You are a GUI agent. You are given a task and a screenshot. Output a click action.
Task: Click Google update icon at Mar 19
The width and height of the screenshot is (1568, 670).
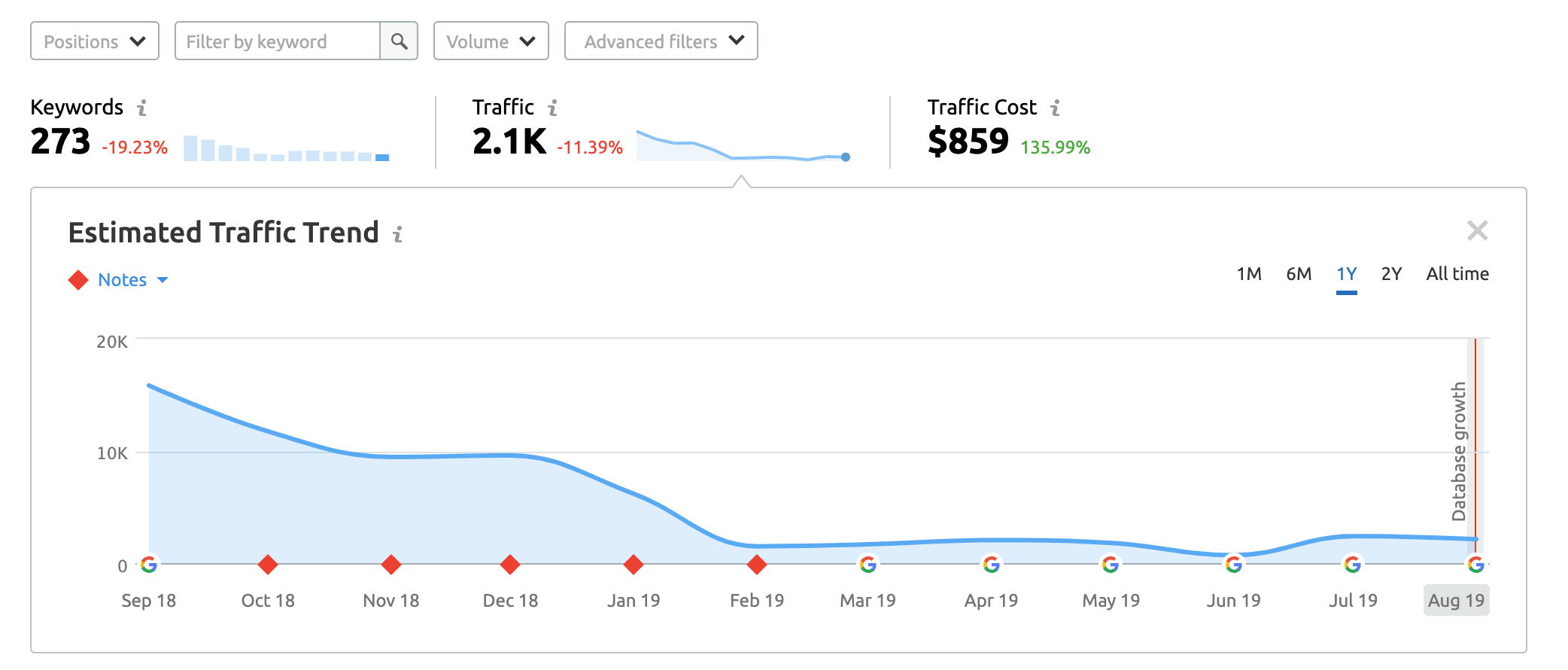point(868,564)
